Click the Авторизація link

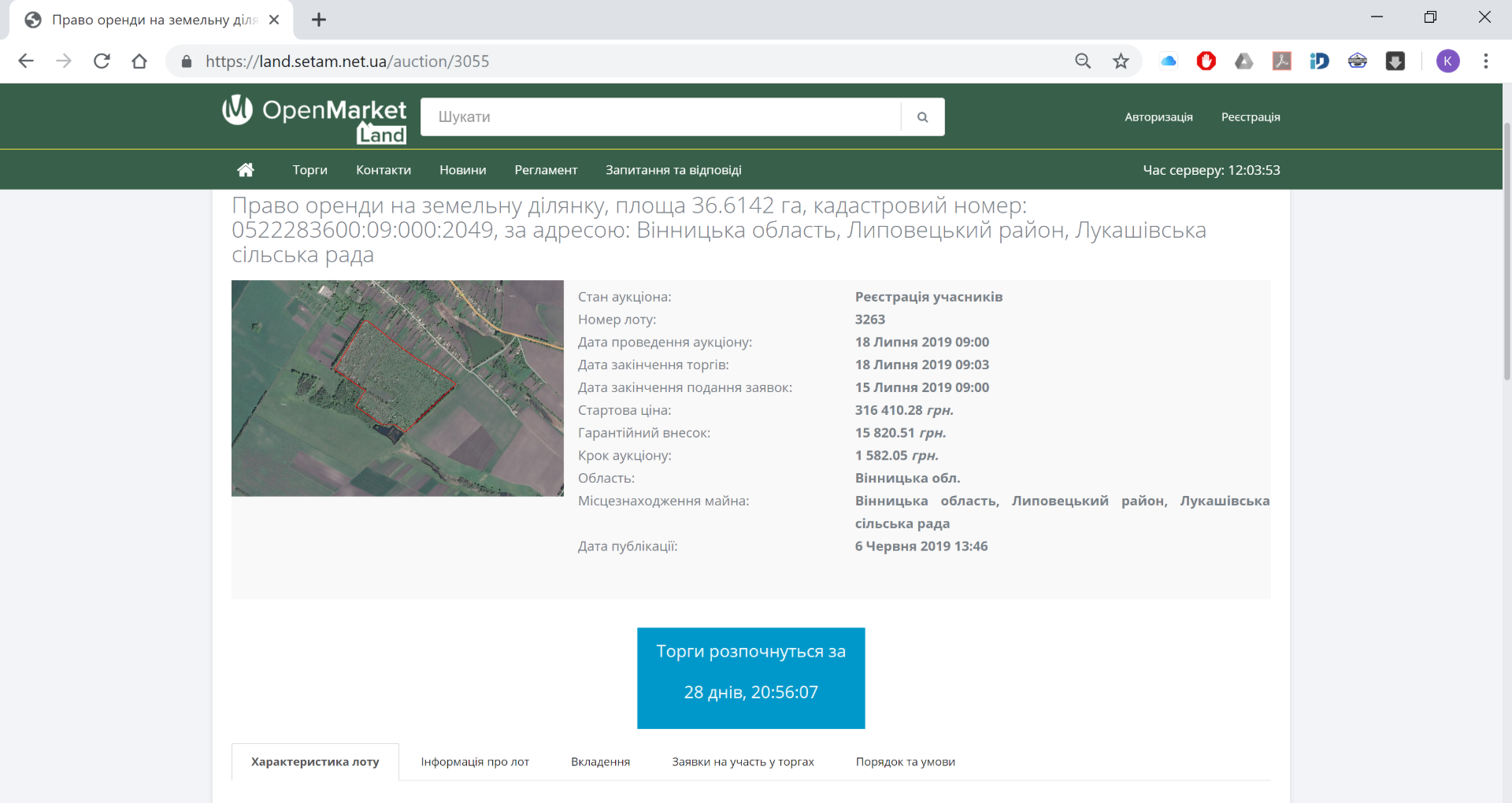(1158, 117)
